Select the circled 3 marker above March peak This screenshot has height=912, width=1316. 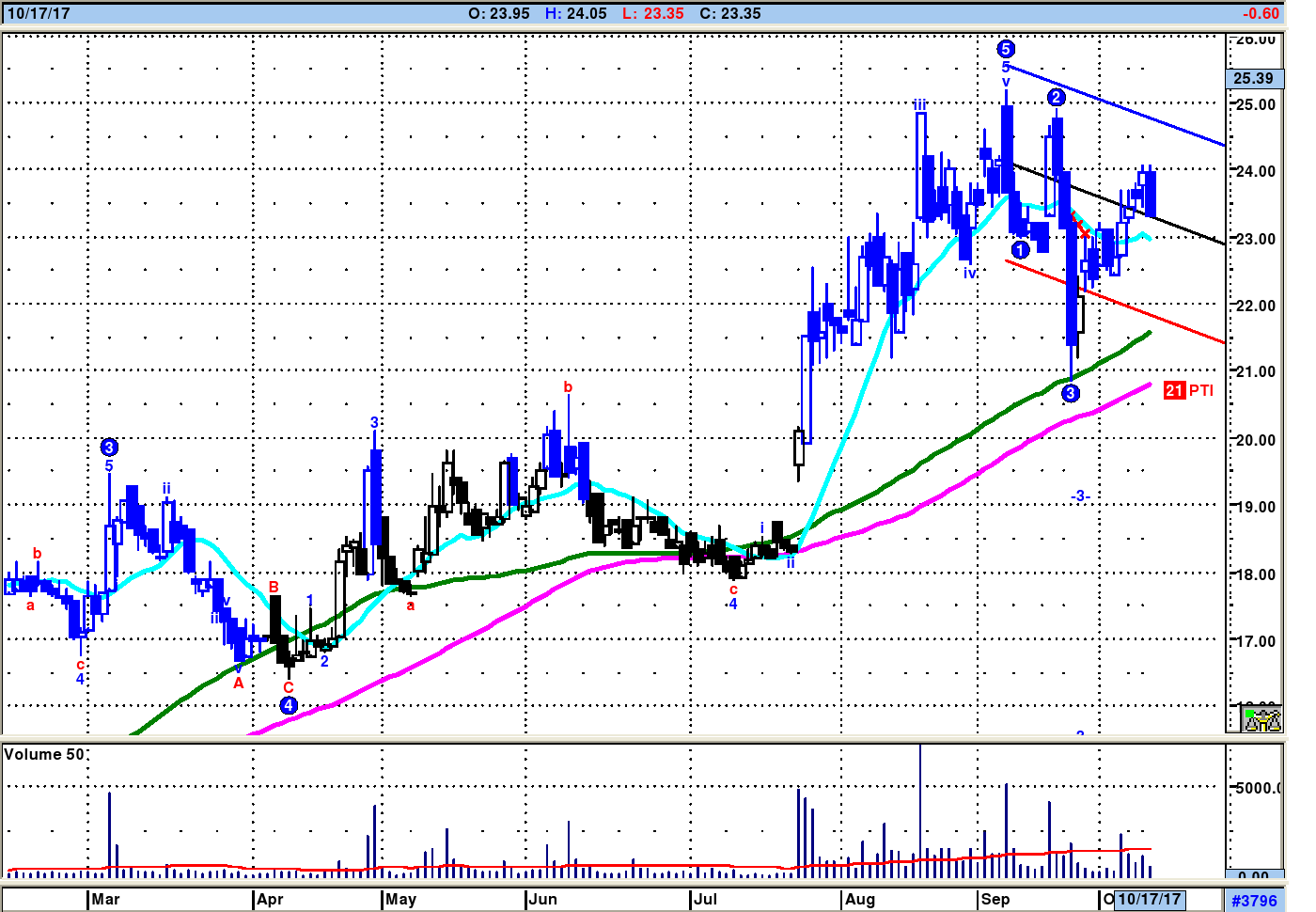[109, 448]
